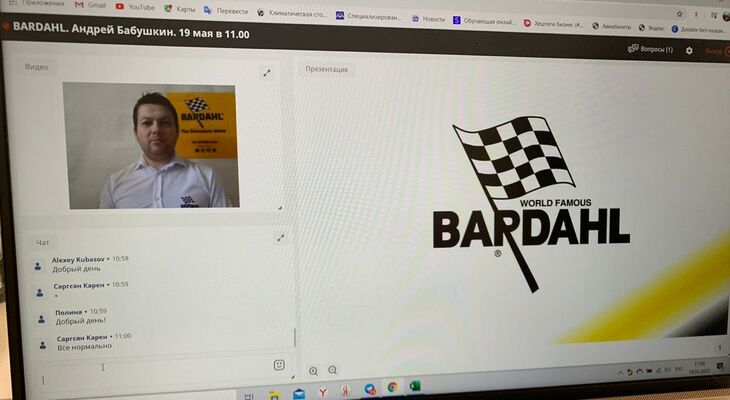This screenshot has width=730, height=400.
Task: Click the Презентация panel label
Action: 326,69
